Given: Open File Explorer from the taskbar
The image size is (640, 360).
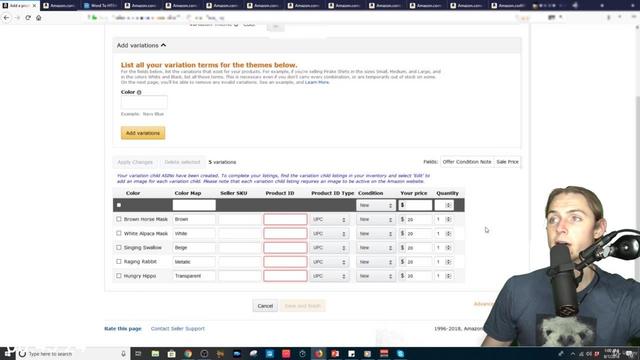Looking at the screenshot, I should [155, 354].
